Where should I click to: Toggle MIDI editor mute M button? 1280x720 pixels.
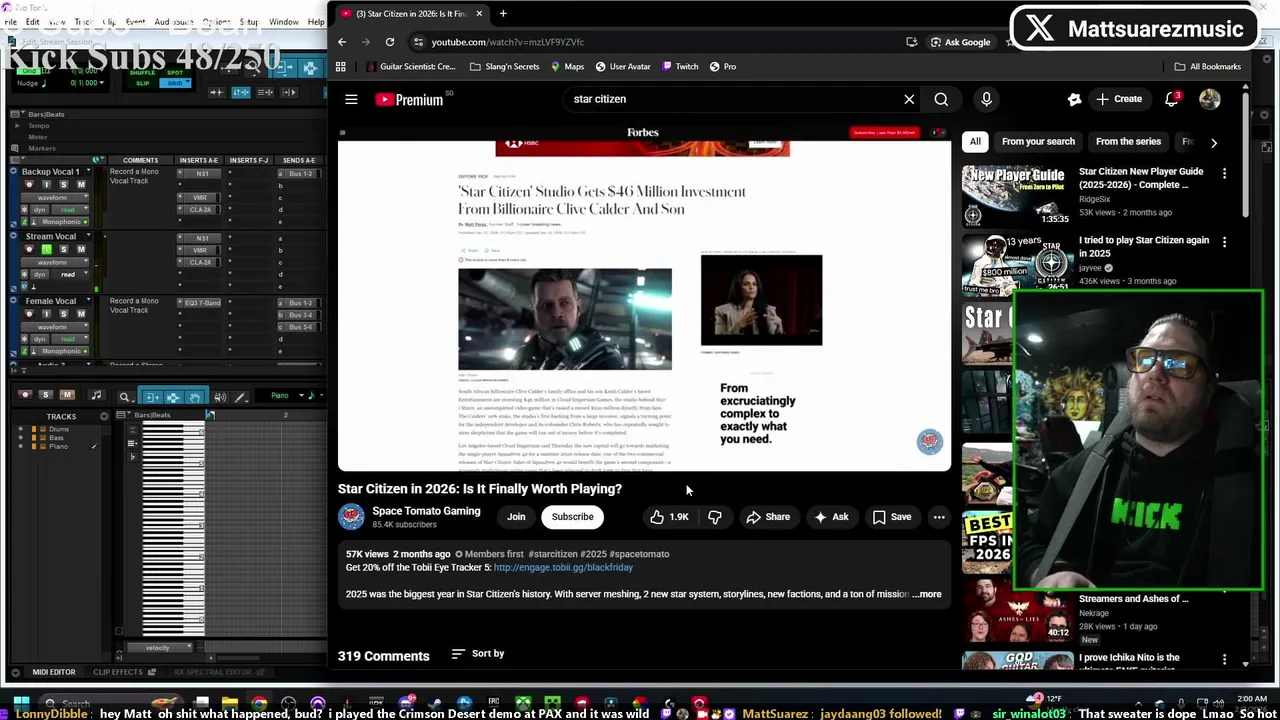click(67, 395)
